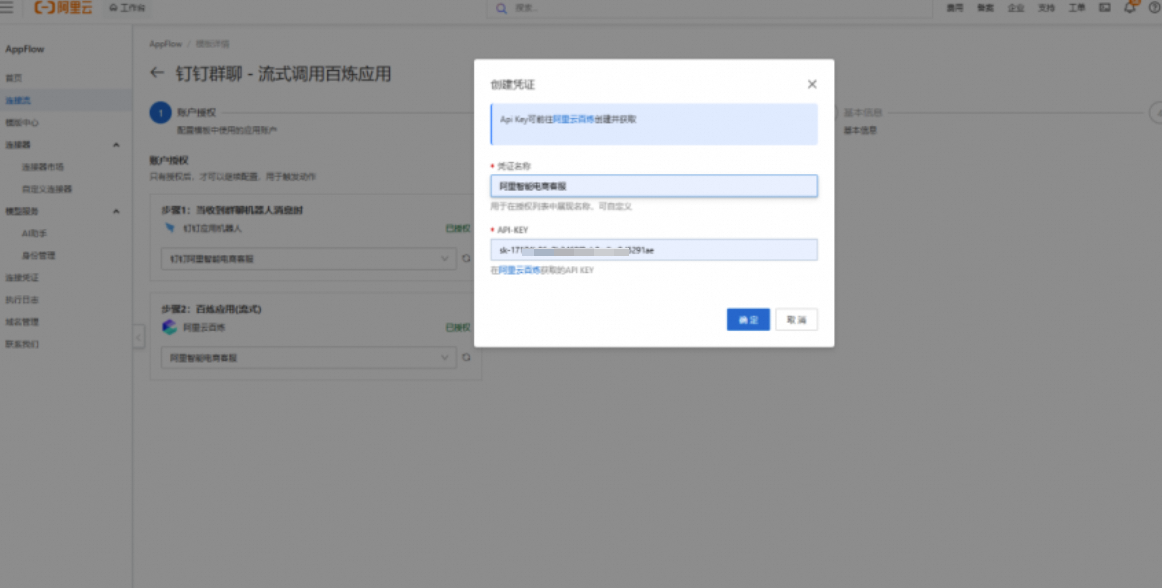The height and width of the screenshot is (588, 1162).
Task: Select 域名管理 in the sidebar
Action: click(x=22, y=323)
